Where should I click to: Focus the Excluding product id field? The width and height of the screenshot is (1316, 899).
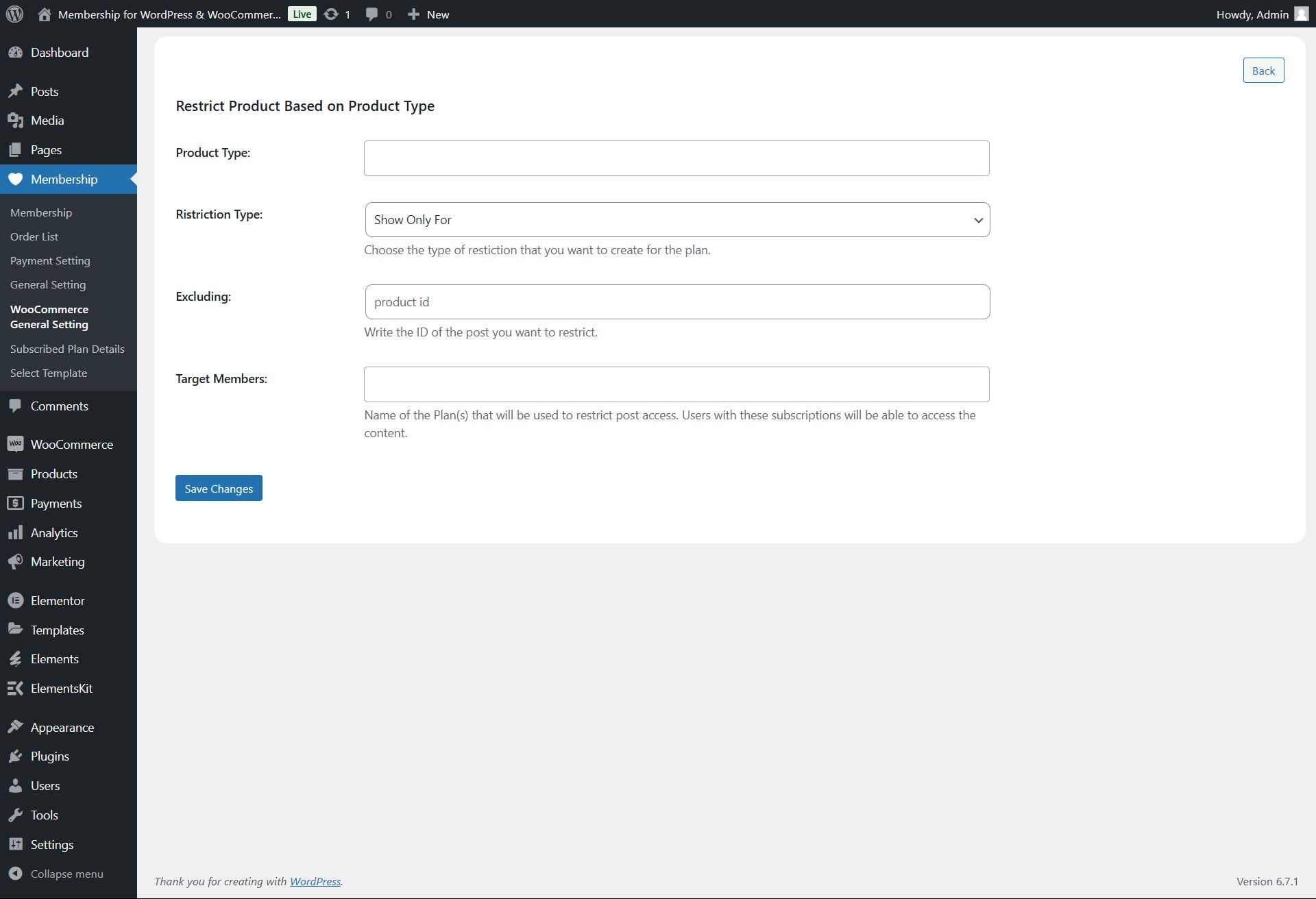click(677, 302)
